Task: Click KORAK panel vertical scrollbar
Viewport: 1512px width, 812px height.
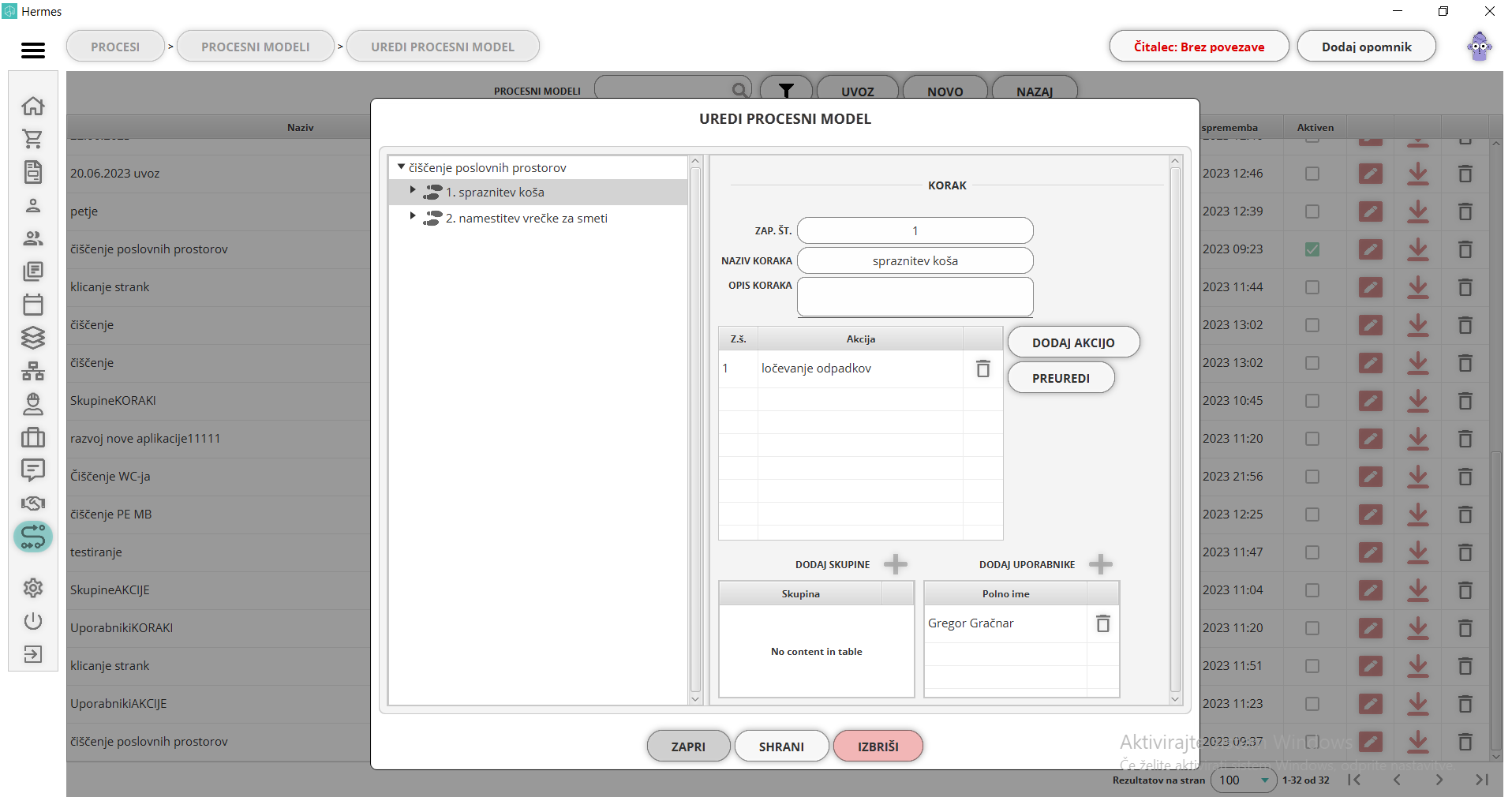Action: pos(1175,430)
